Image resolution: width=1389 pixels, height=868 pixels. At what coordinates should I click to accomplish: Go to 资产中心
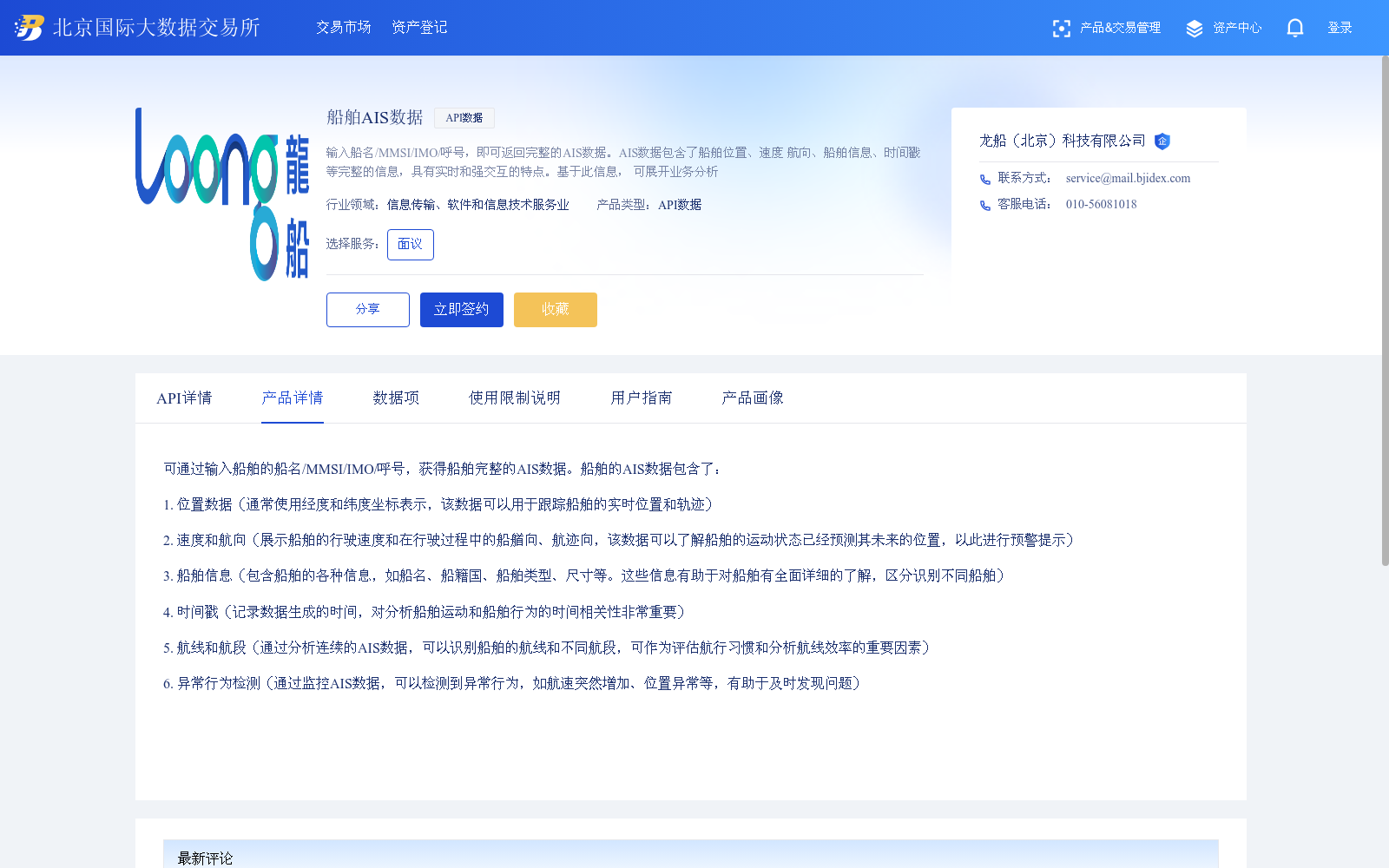click(x=1237, y=28)
